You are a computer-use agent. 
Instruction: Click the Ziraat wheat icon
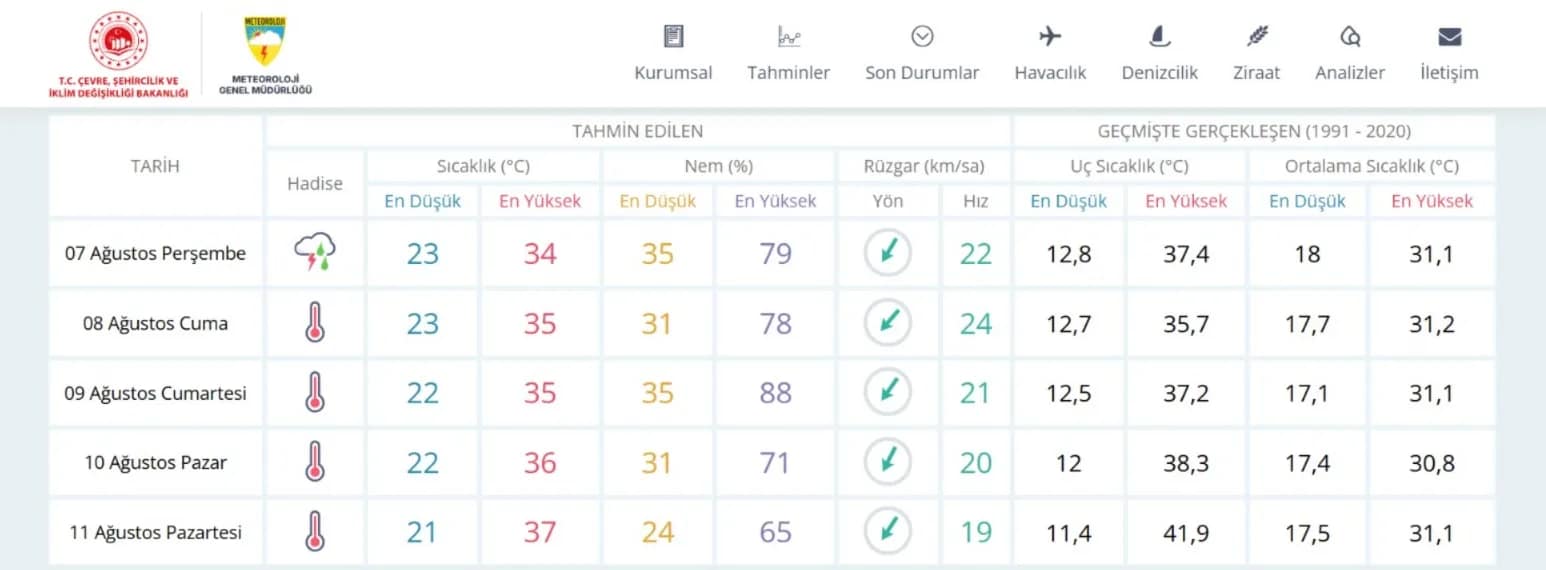1257,37
